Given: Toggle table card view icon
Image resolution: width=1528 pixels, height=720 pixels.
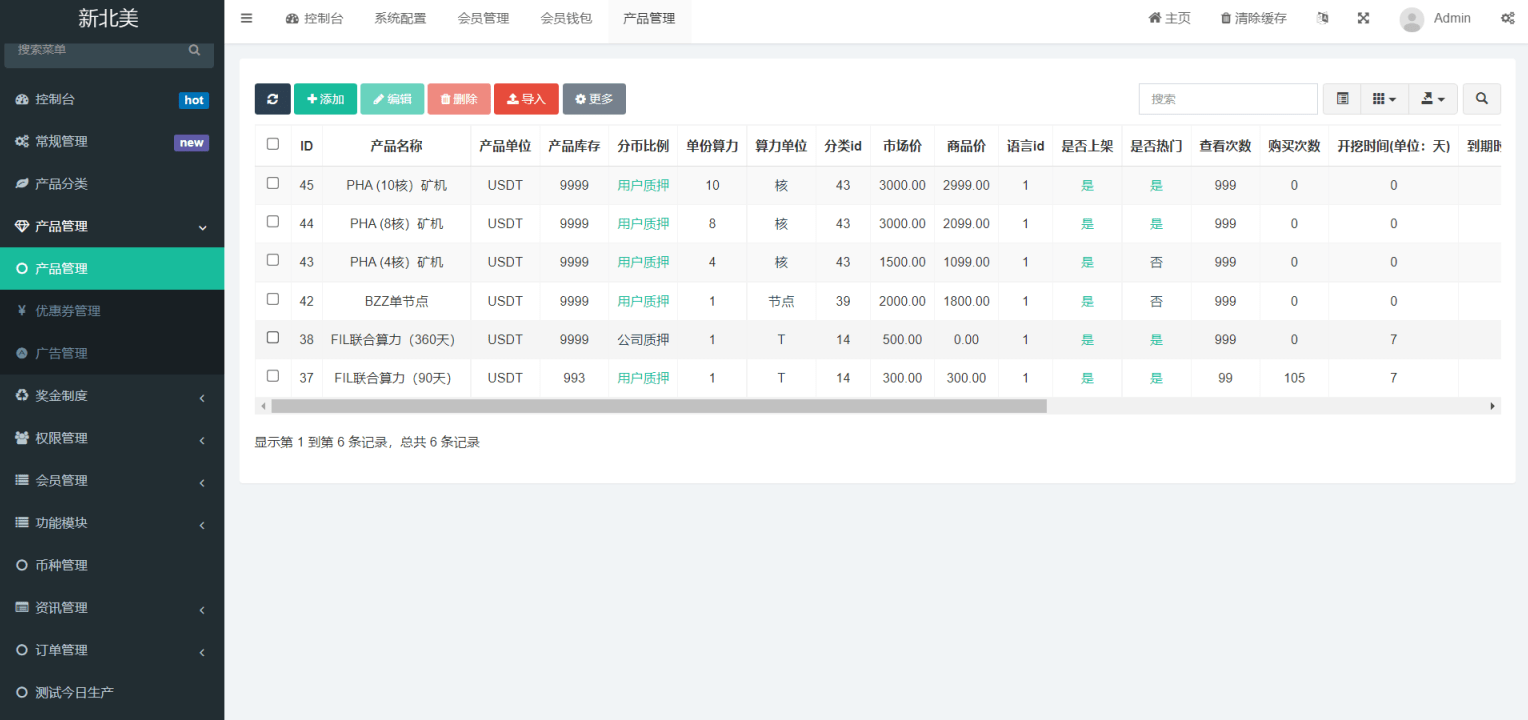Looking at the screenshot, I should pos(1342,99).
